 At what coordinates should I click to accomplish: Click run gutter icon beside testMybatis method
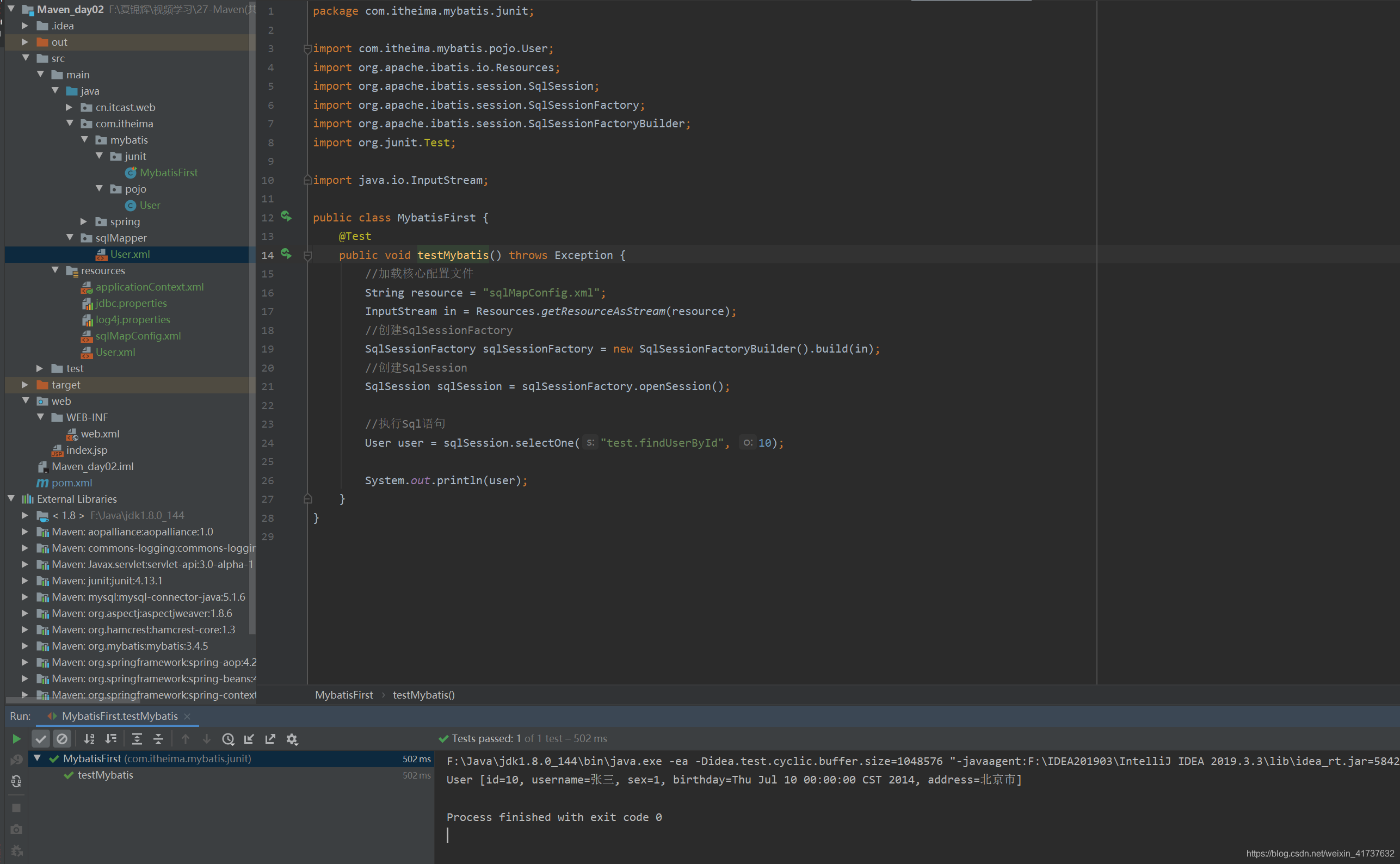point(286,254)
